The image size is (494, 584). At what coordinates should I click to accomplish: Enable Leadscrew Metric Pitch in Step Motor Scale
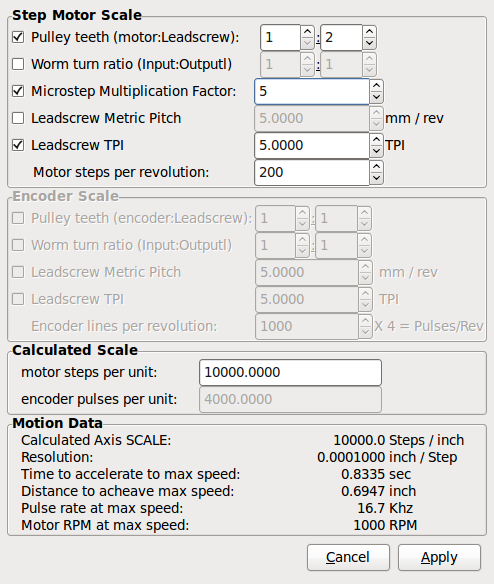18,118
